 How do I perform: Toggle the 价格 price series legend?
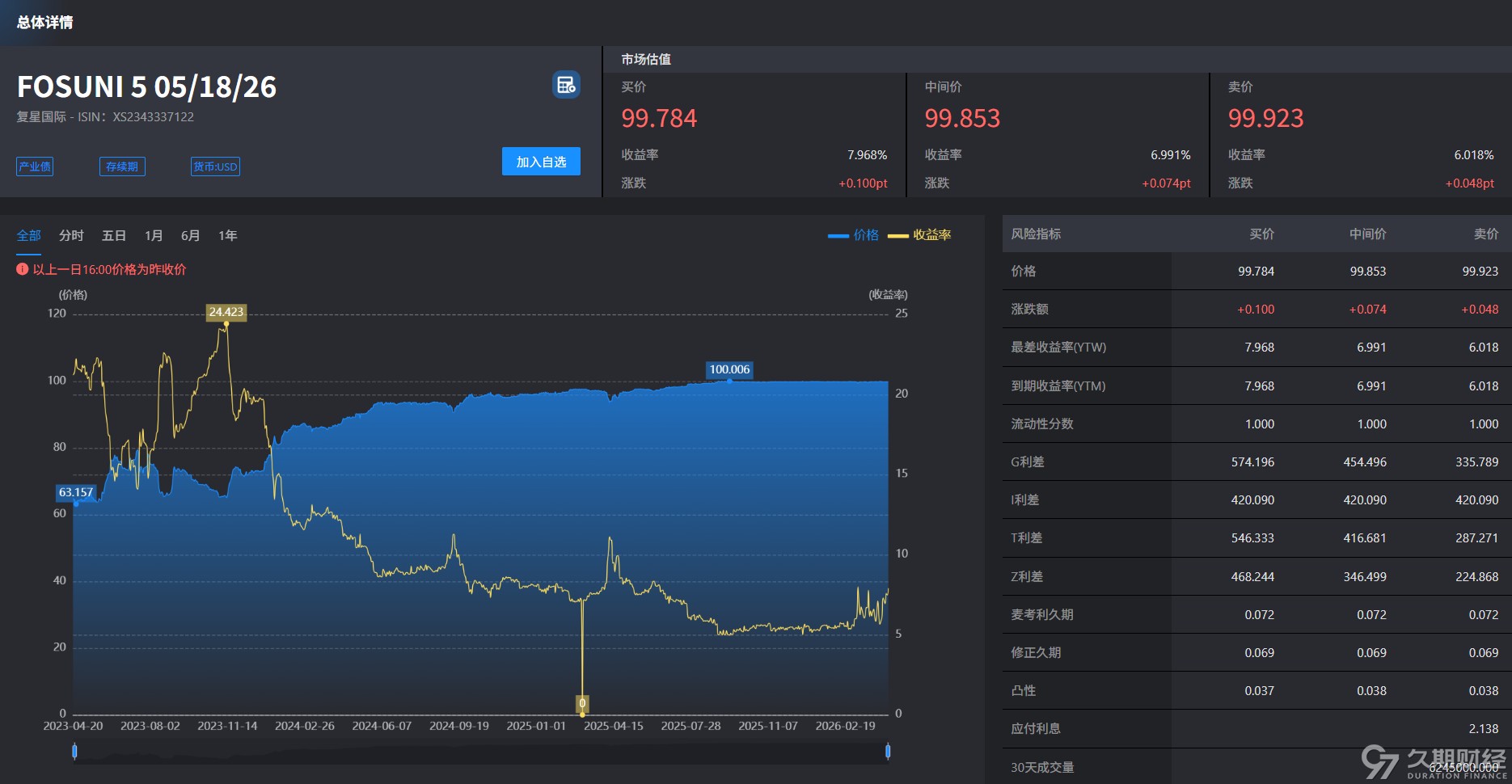pos(853,235)
